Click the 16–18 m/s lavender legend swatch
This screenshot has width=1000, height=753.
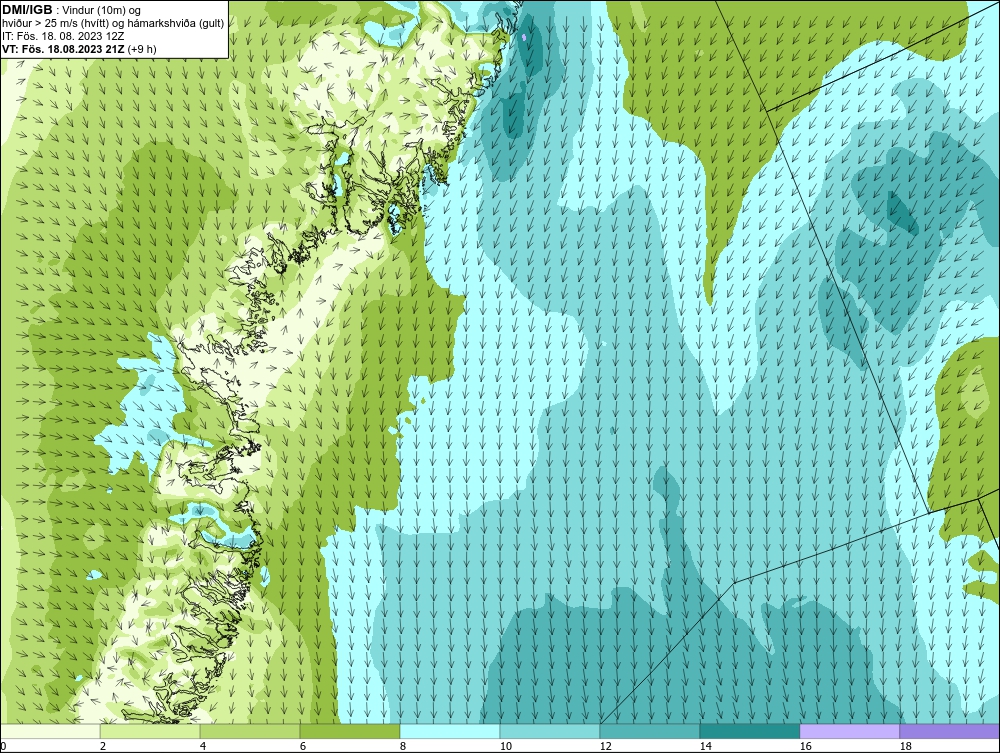point(849,731)
